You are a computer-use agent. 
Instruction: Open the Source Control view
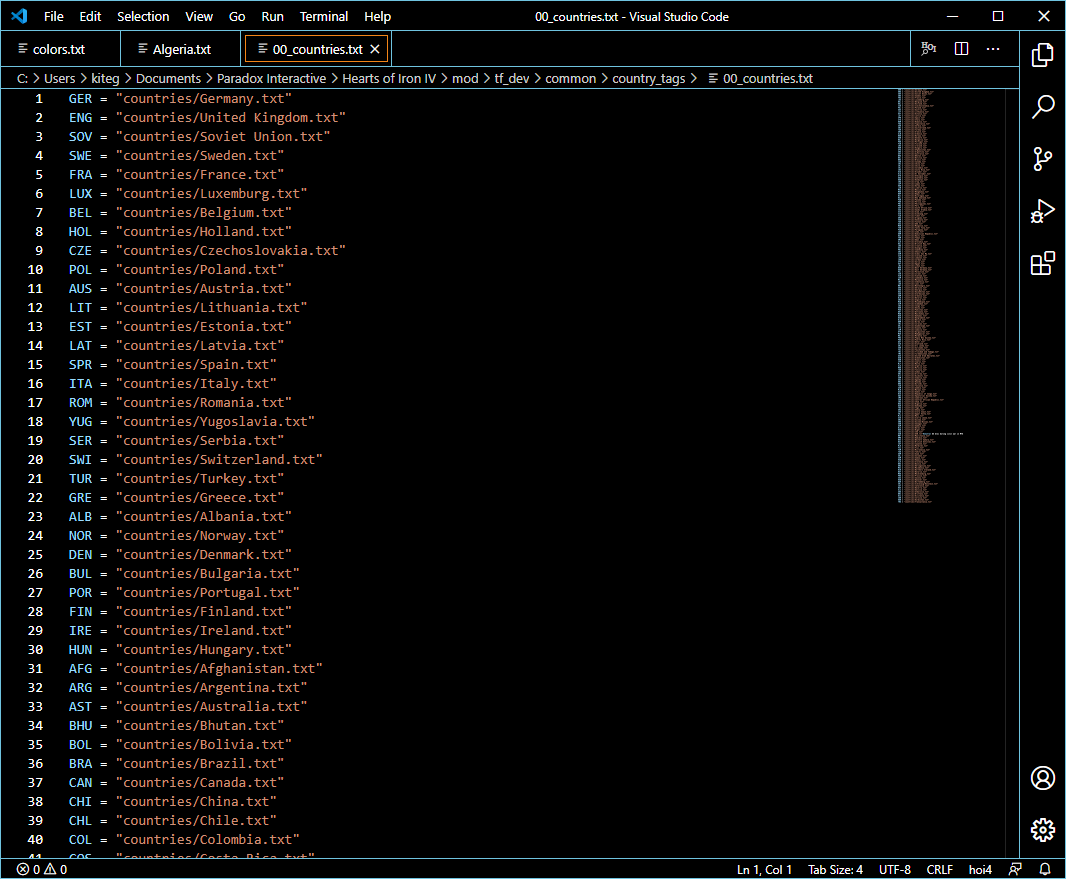click(1042, 159)
